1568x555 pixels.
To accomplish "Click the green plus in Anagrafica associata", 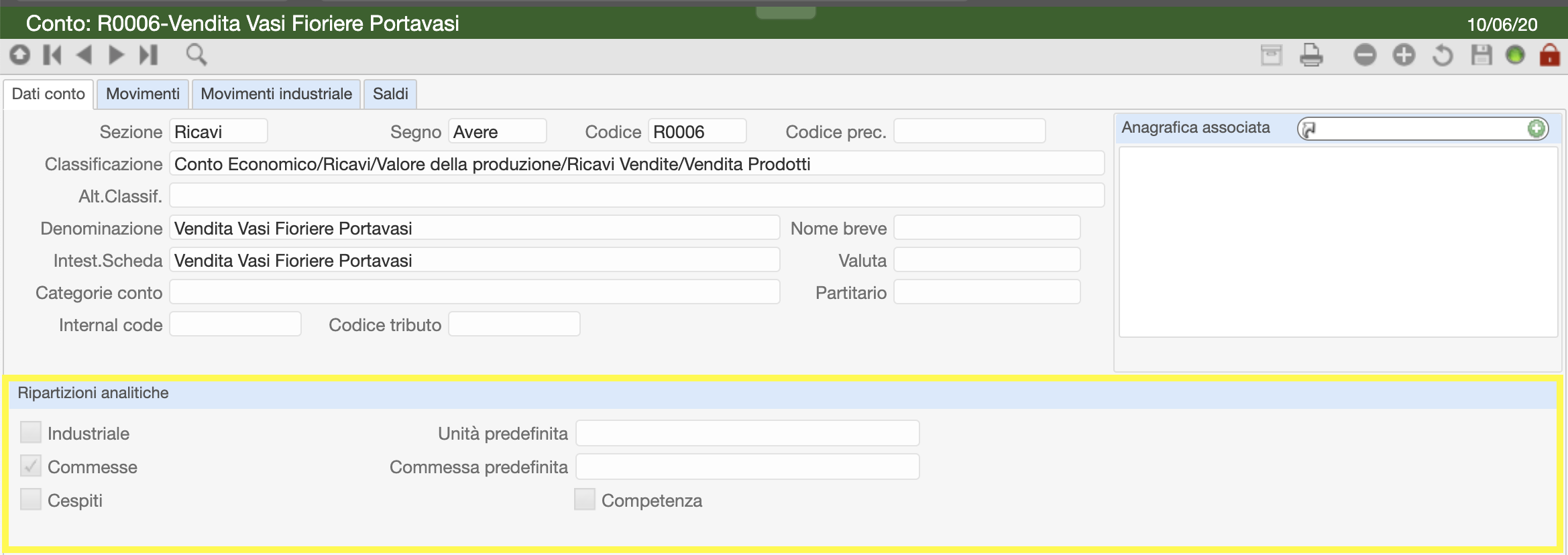I will [x=1536, y=128].
